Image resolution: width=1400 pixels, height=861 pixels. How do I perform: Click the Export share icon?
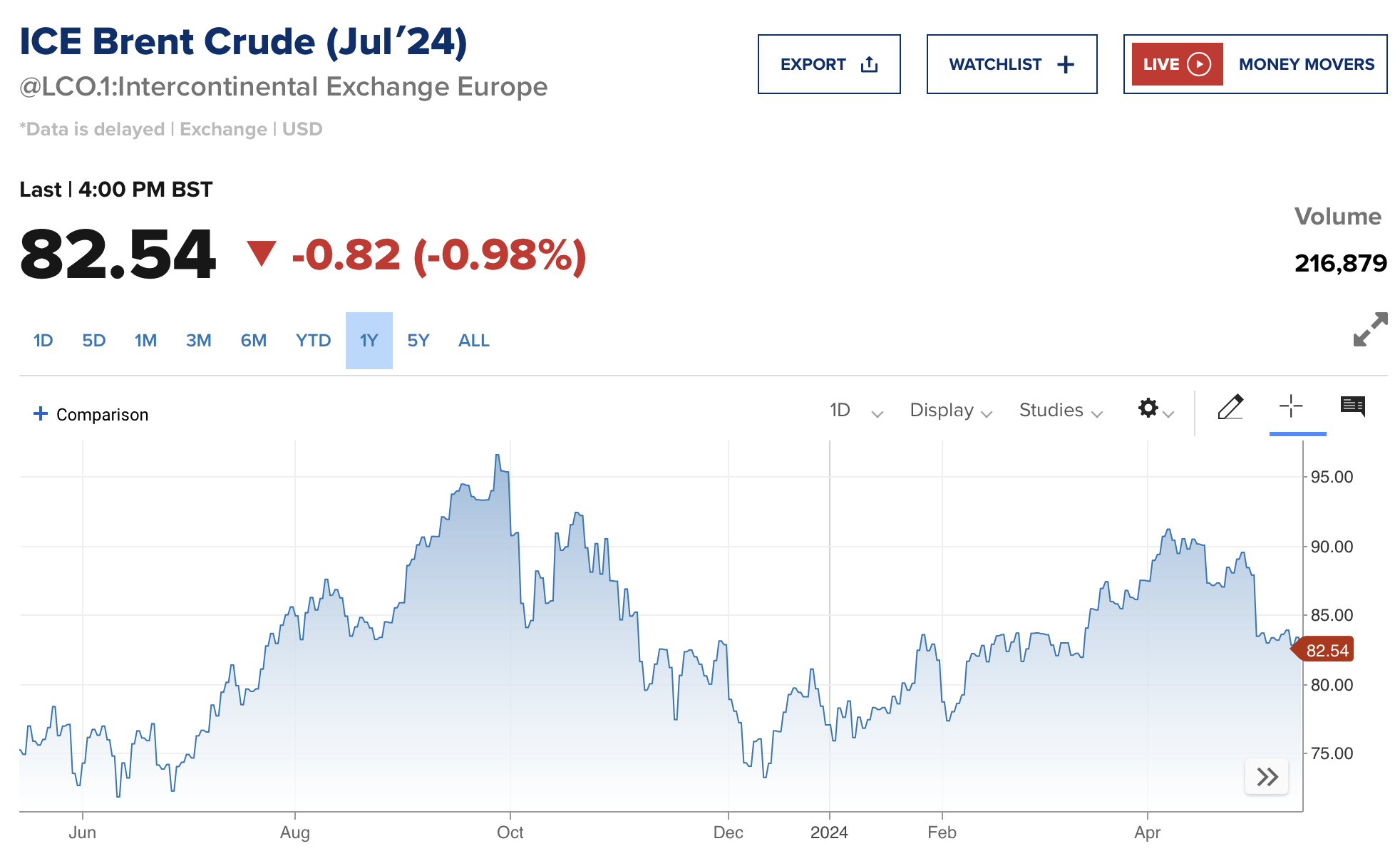(x=869, y=65)
